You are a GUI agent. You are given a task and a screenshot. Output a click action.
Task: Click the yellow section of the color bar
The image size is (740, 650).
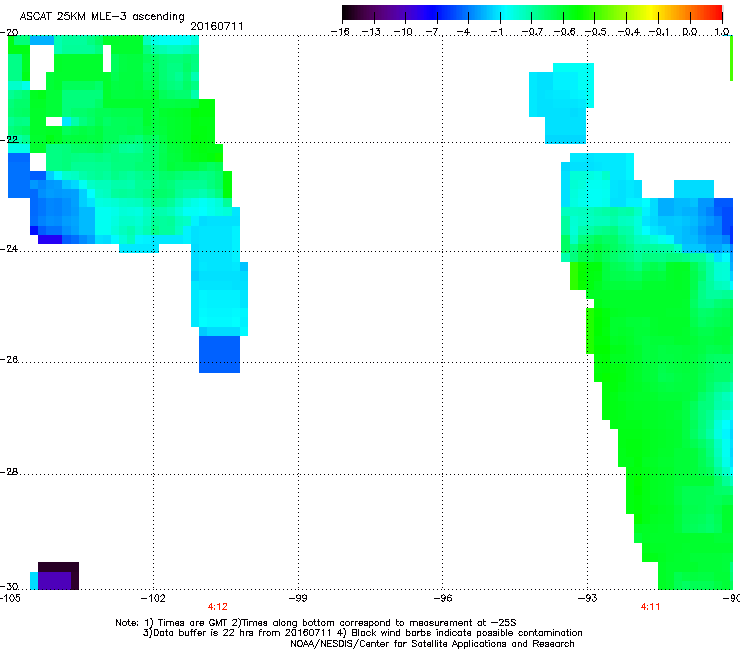(x=654, y=12)
